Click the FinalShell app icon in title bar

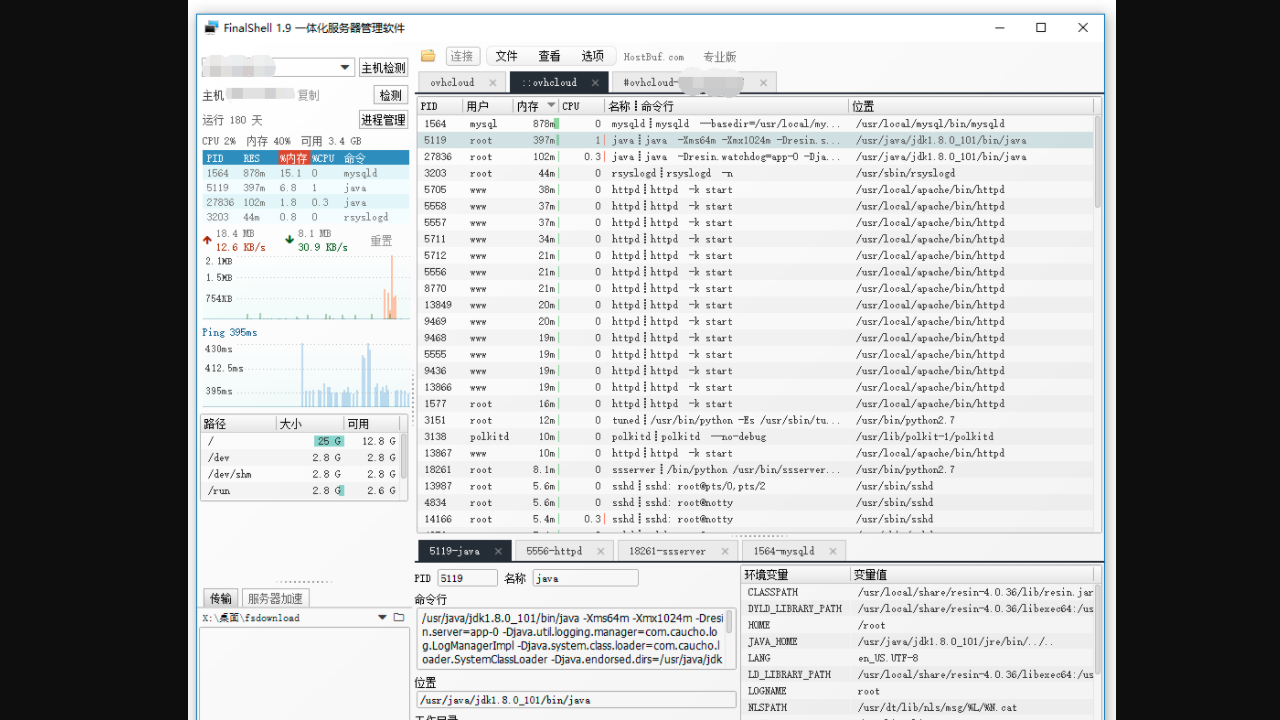pyautogui.click(x=211, y=28)
